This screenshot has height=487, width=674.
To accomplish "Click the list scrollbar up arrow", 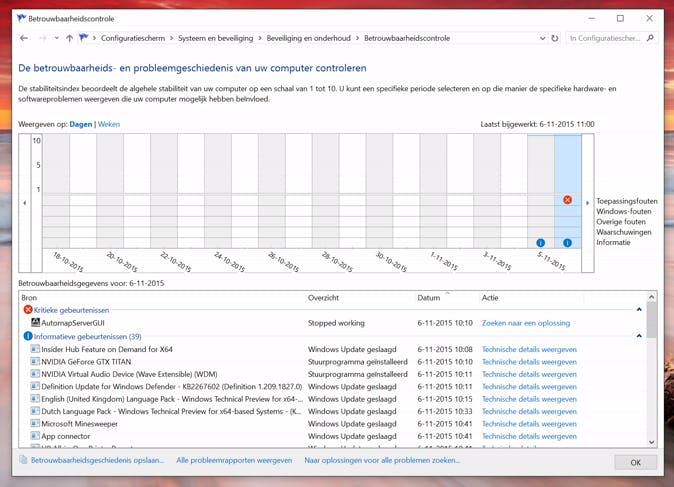I will (x=652, y=297).
